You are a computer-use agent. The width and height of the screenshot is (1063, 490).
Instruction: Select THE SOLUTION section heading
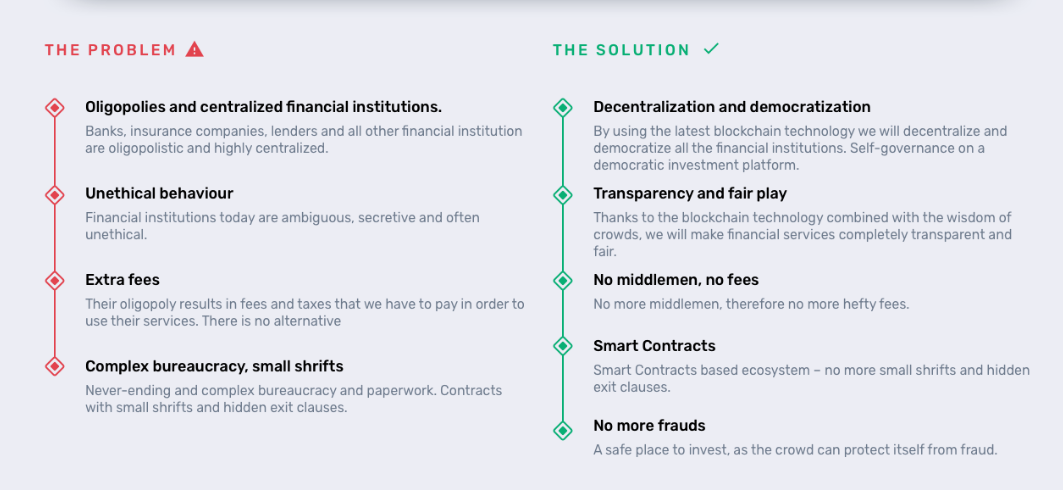pos(621,50)
